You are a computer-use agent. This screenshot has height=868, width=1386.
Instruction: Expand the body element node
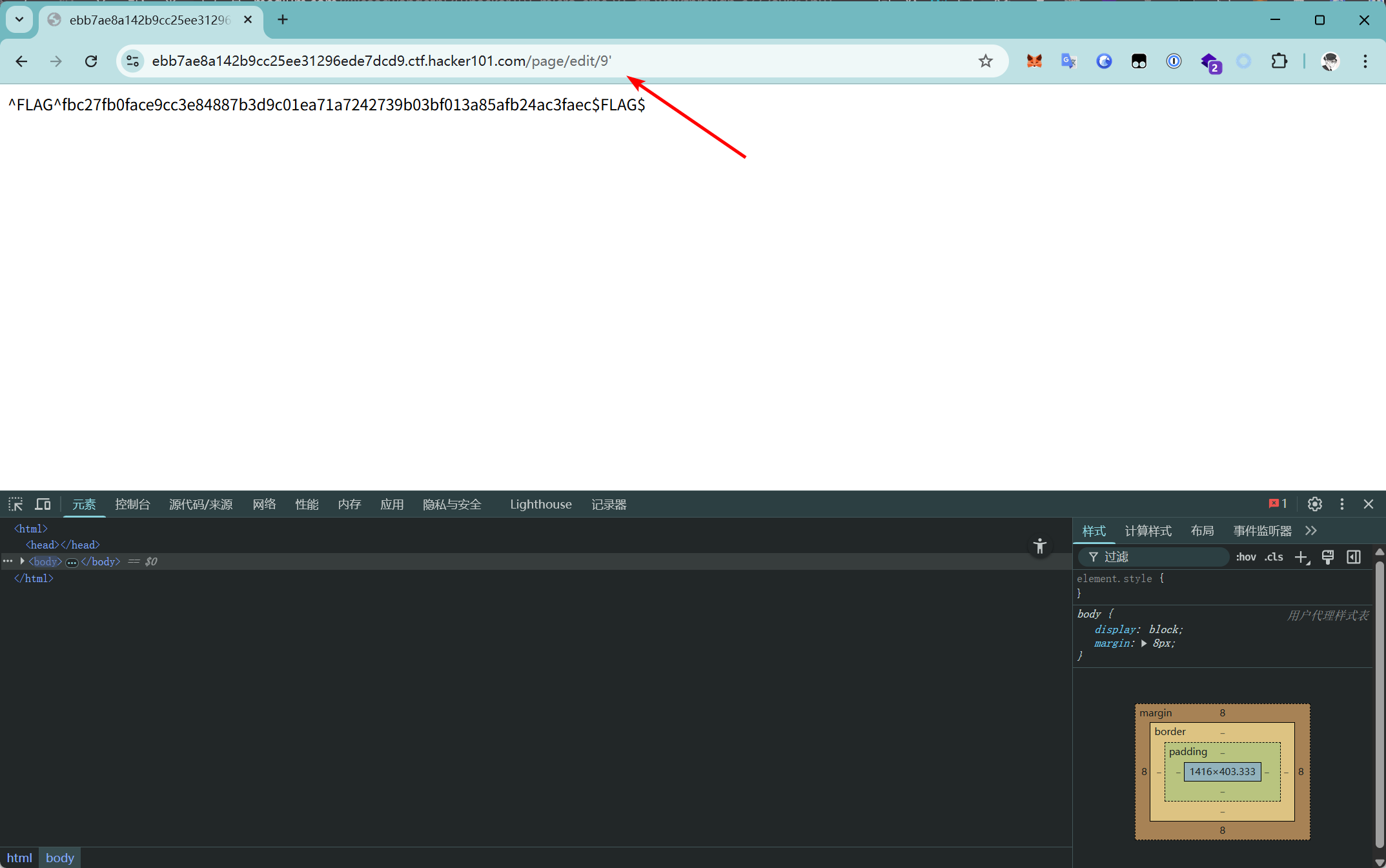pos(22,561)
